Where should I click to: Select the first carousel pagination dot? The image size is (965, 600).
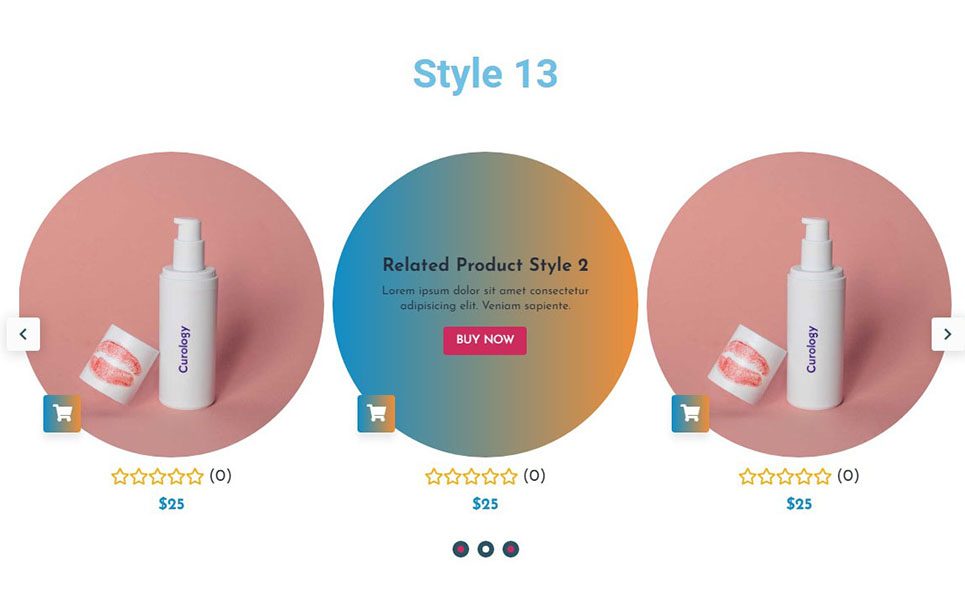[x=460, y=549]
